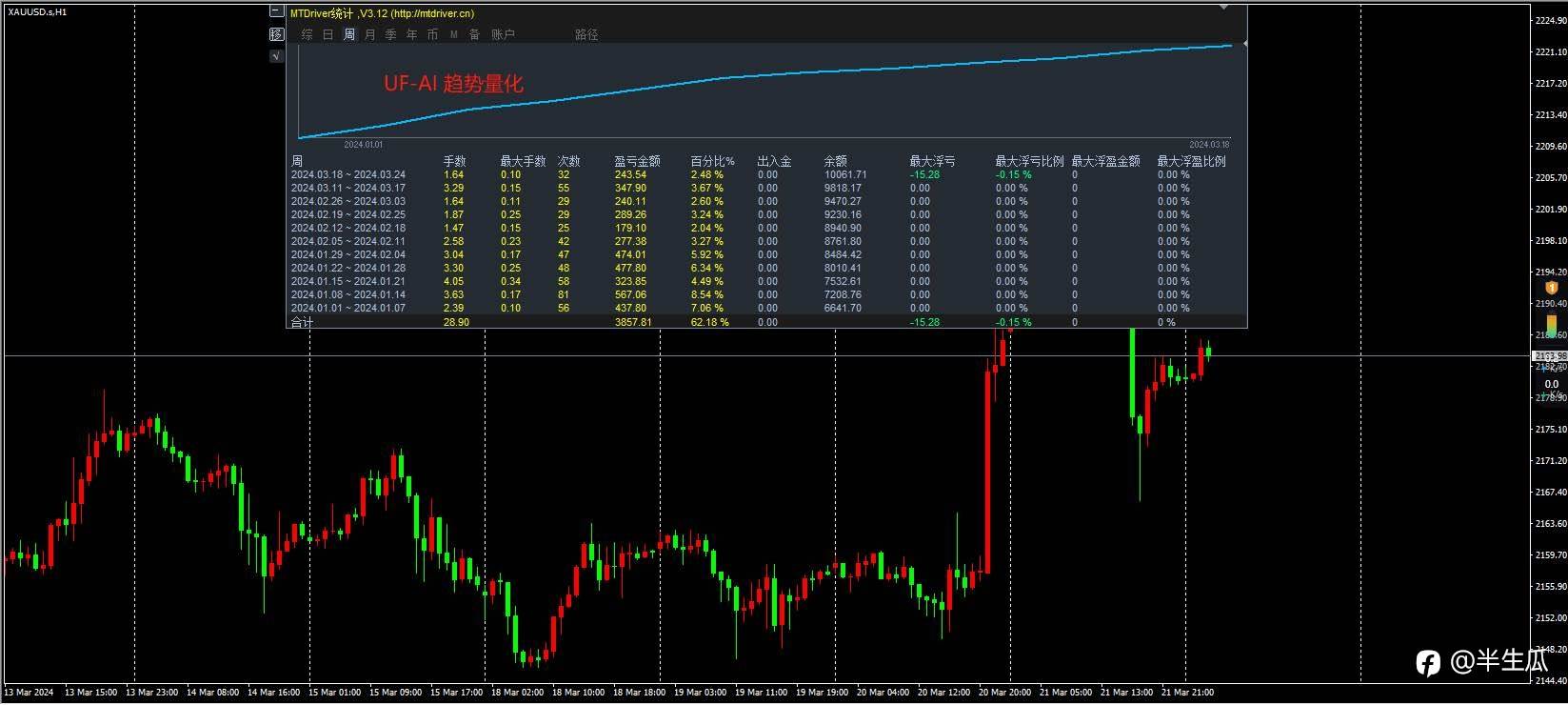
Task: Click the total profit value 3857.81
Action: click(x=633, y=322)
